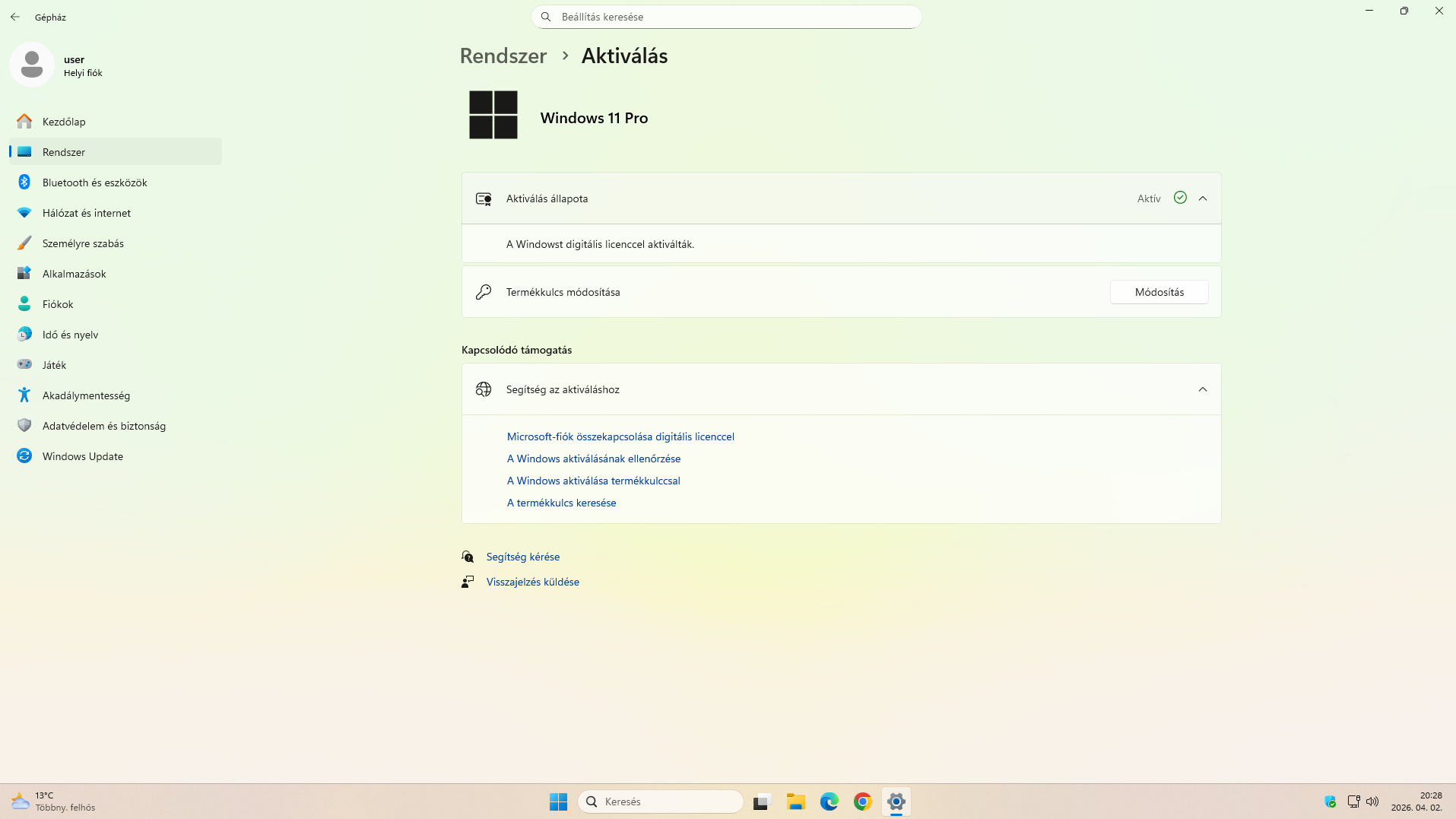Open the weather widget on the taskbar
This screenshot has height=819, width=1456.
coord(53,802)
